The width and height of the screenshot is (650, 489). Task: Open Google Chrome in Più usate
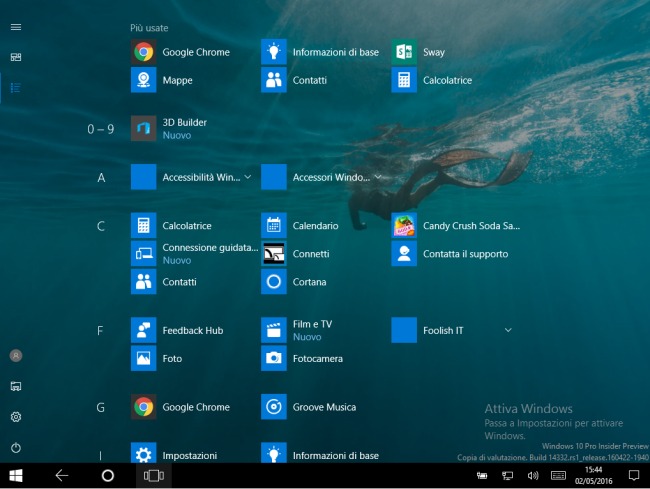coord(181,52)
